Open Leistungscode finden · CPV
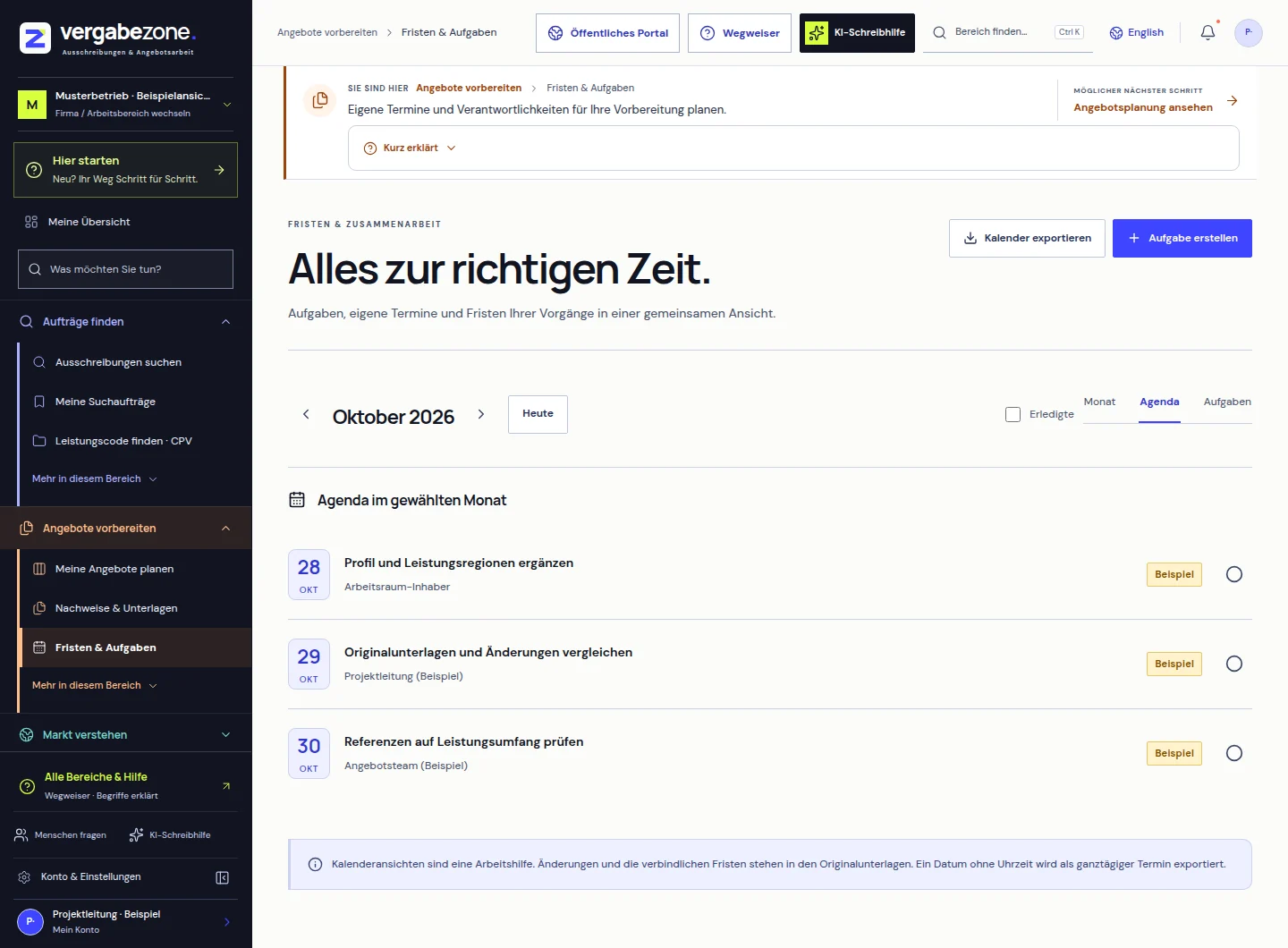 pyautogui.click(x=134, y=441)
